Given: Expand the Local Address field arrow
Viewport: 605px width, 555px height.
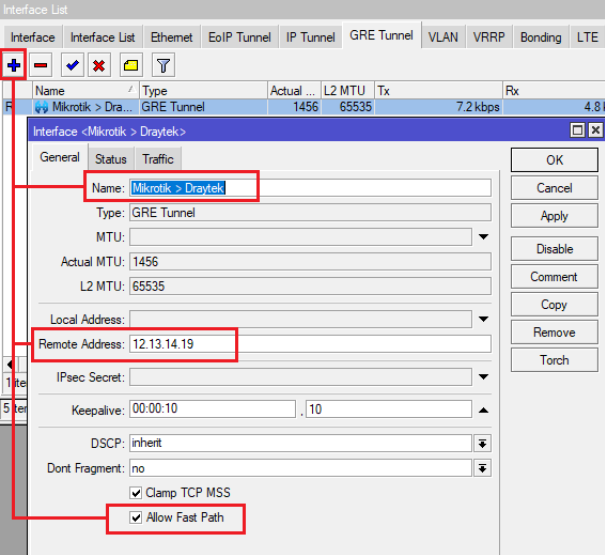Looking at the screenshot, I should pos(483,320).
